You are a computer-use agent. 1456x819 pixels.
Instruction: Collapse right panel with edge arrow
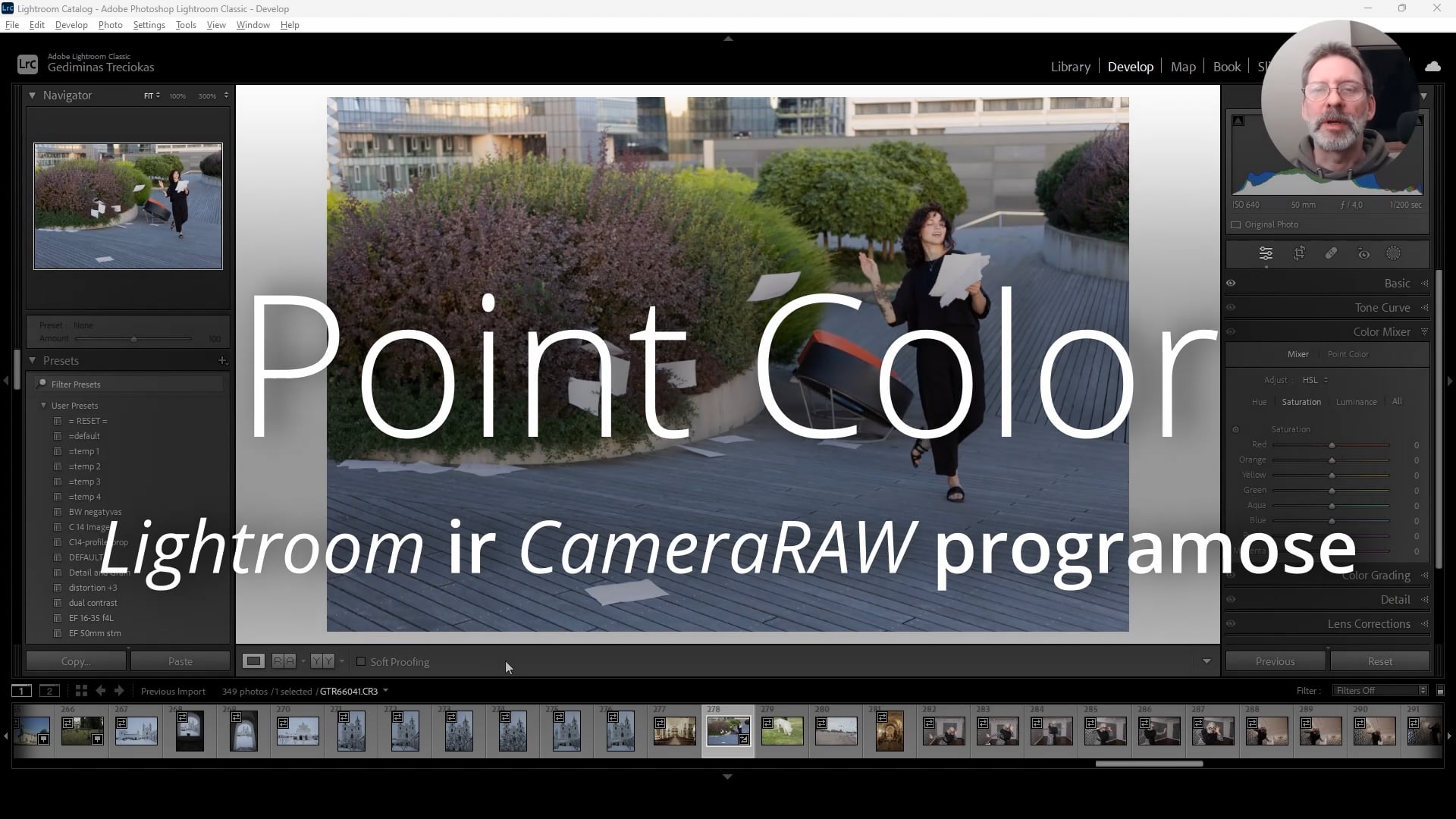1450,381
